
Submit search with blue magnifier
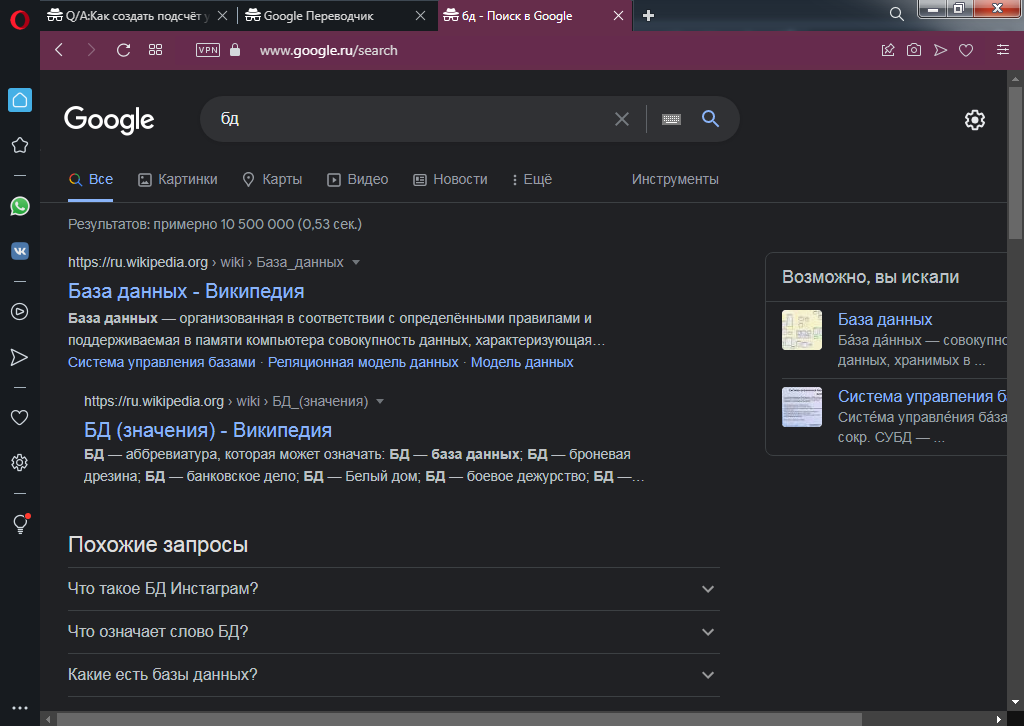click(711, 119)
